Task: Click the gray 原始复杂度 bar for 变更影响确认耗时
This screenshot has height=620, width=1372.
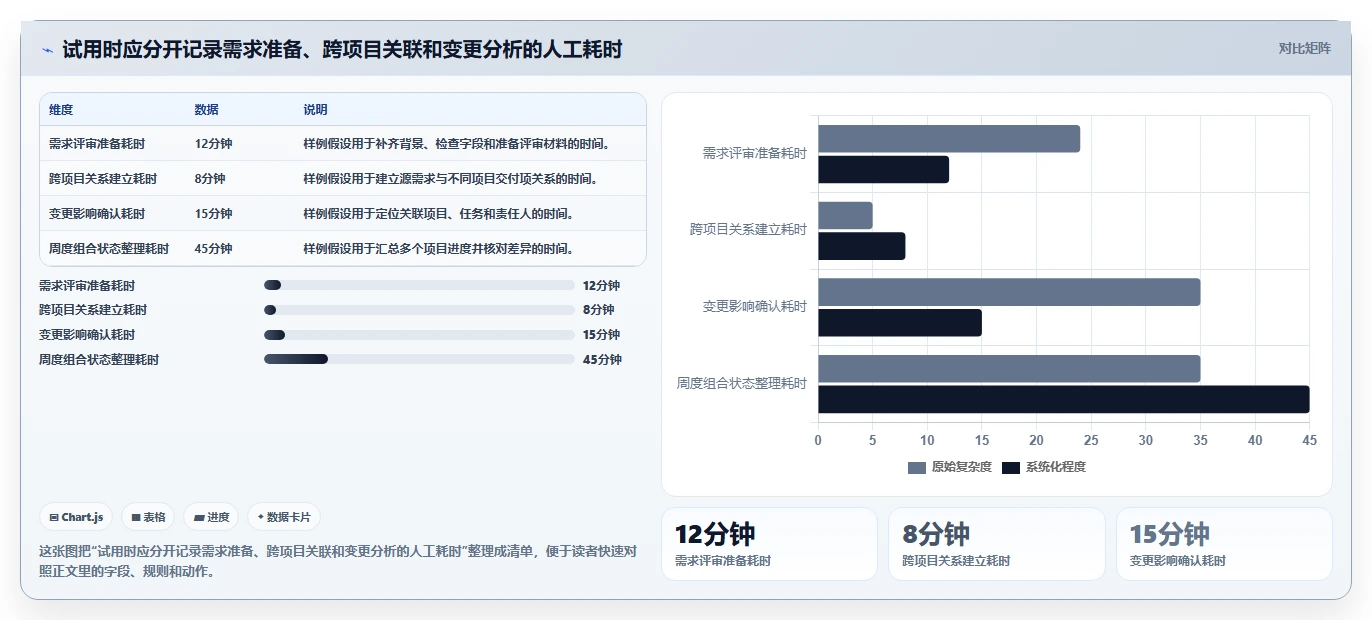Action: tap(1009, 292)
